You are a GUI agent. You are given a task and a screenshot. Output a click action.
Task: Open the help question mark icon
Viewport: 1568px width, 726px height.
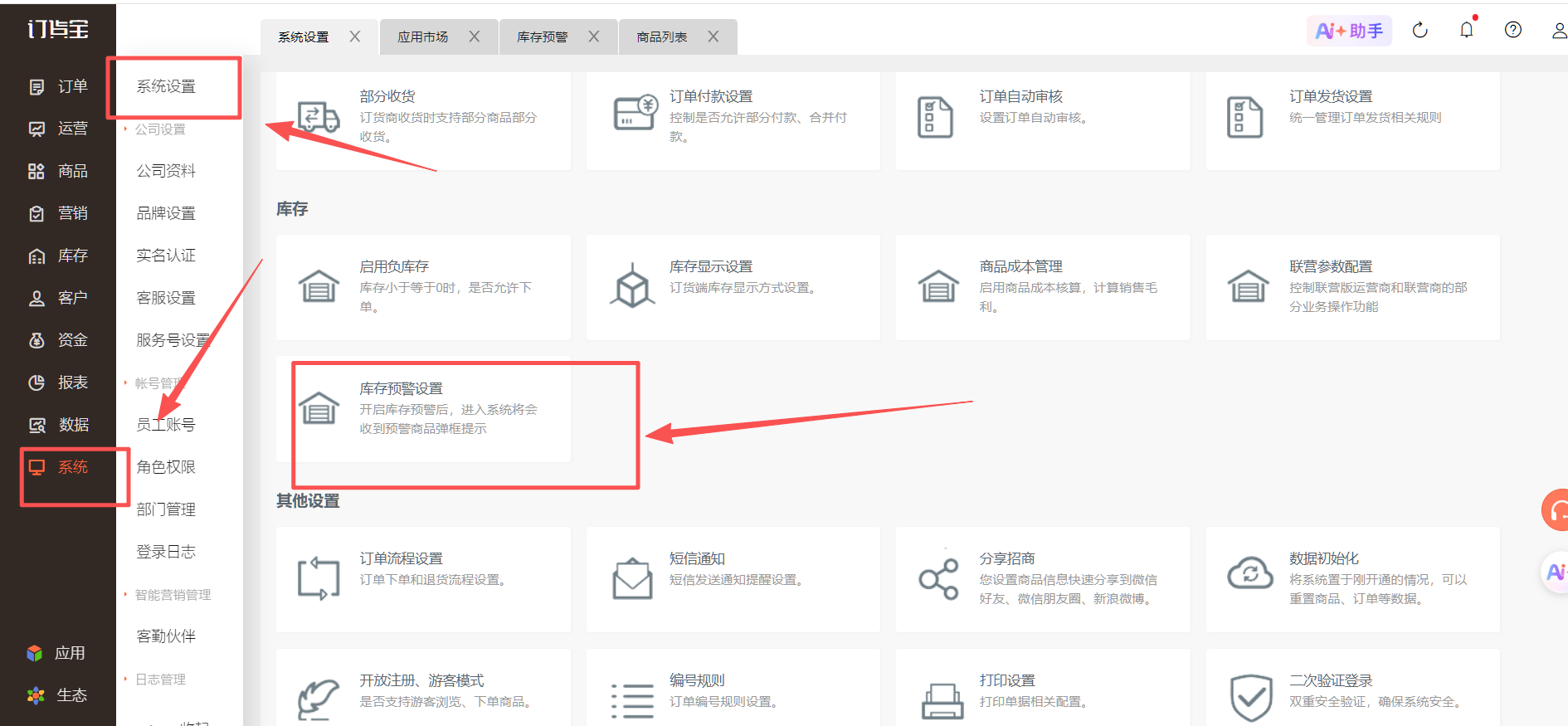(1513, 31)
